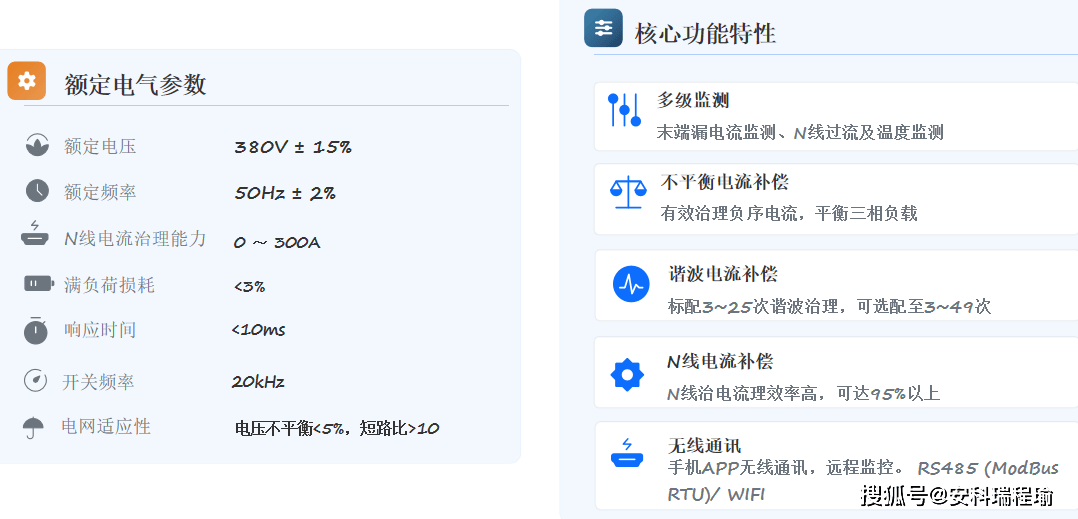
Task: Click the 额定电气参数 section heading
Action: (135, 84)
